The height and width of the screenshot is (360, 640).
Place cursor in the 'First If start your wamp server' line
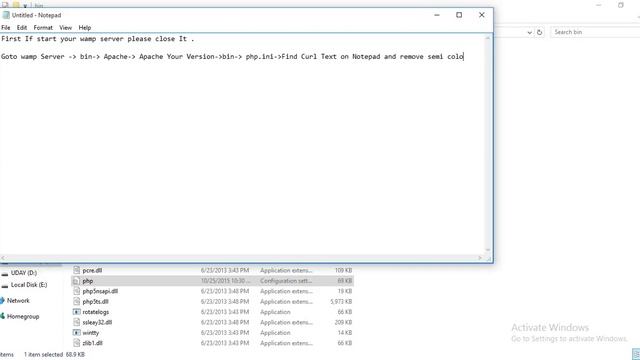98,39
